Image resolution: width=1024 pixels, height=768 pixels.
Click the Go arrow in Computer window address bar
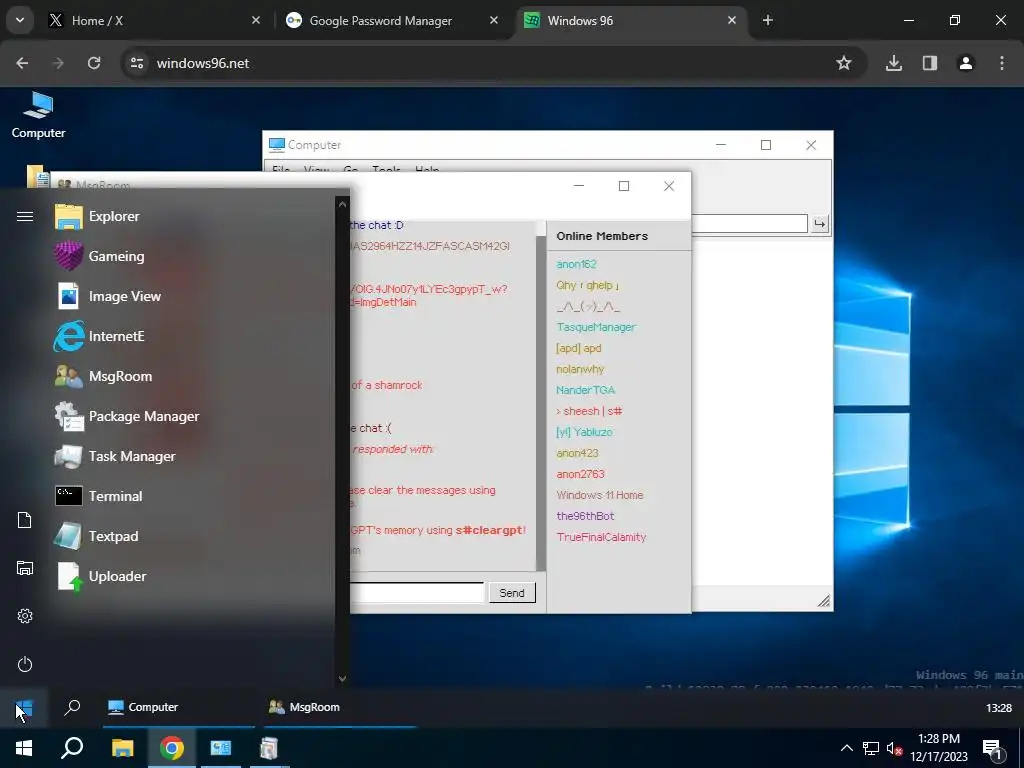[819, 224]
